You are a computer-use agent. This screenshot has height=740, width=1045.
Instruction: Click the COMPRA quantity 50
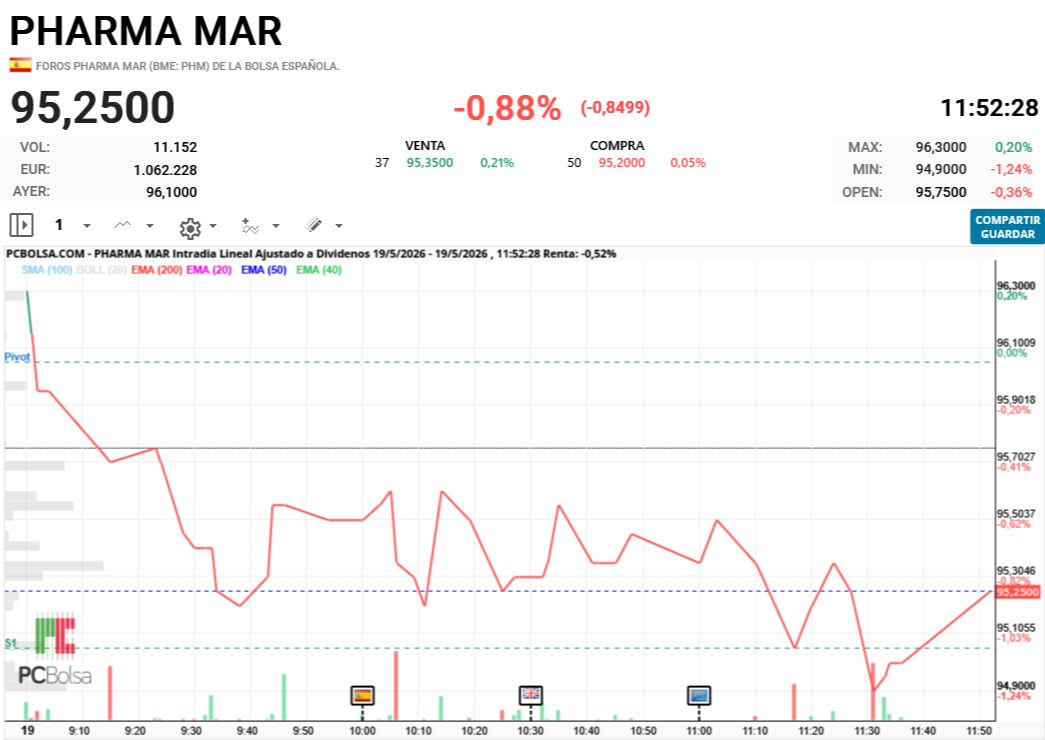click(574, 163)
